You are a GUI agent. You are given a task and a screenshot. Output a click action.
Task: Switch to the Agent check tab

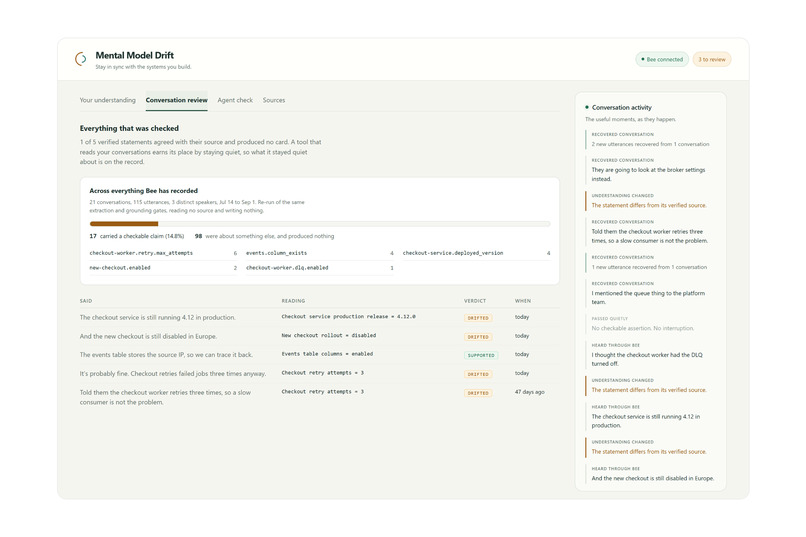point(235,100)
